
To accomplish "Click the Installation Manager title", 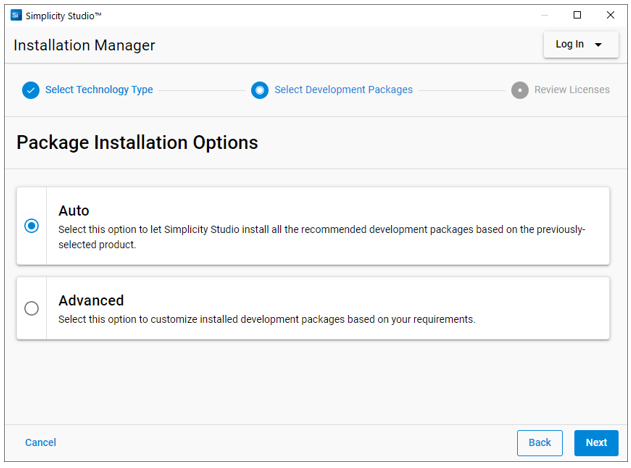I will 84,46.
